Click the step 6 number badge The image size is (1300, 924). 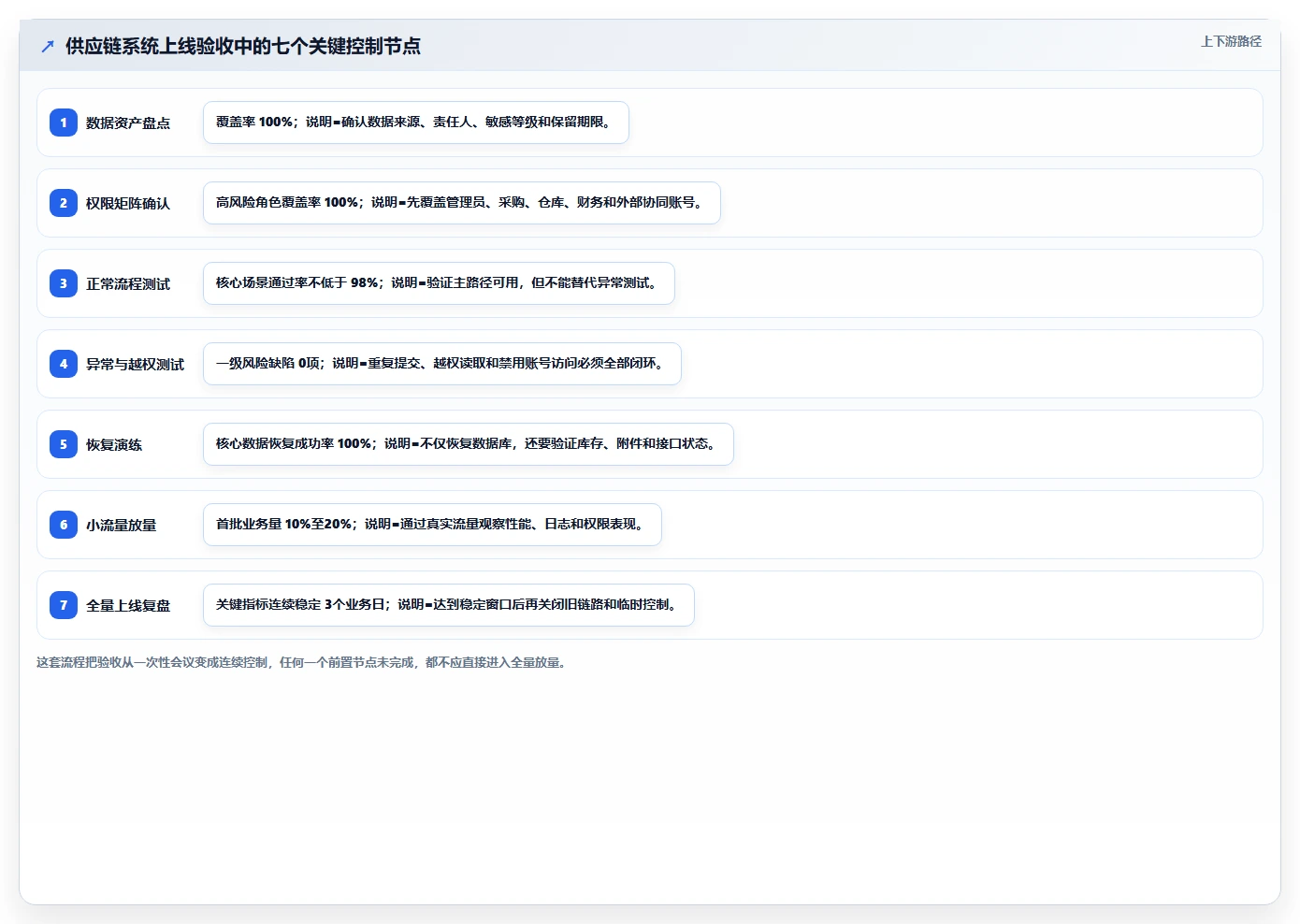coord(64,525)
